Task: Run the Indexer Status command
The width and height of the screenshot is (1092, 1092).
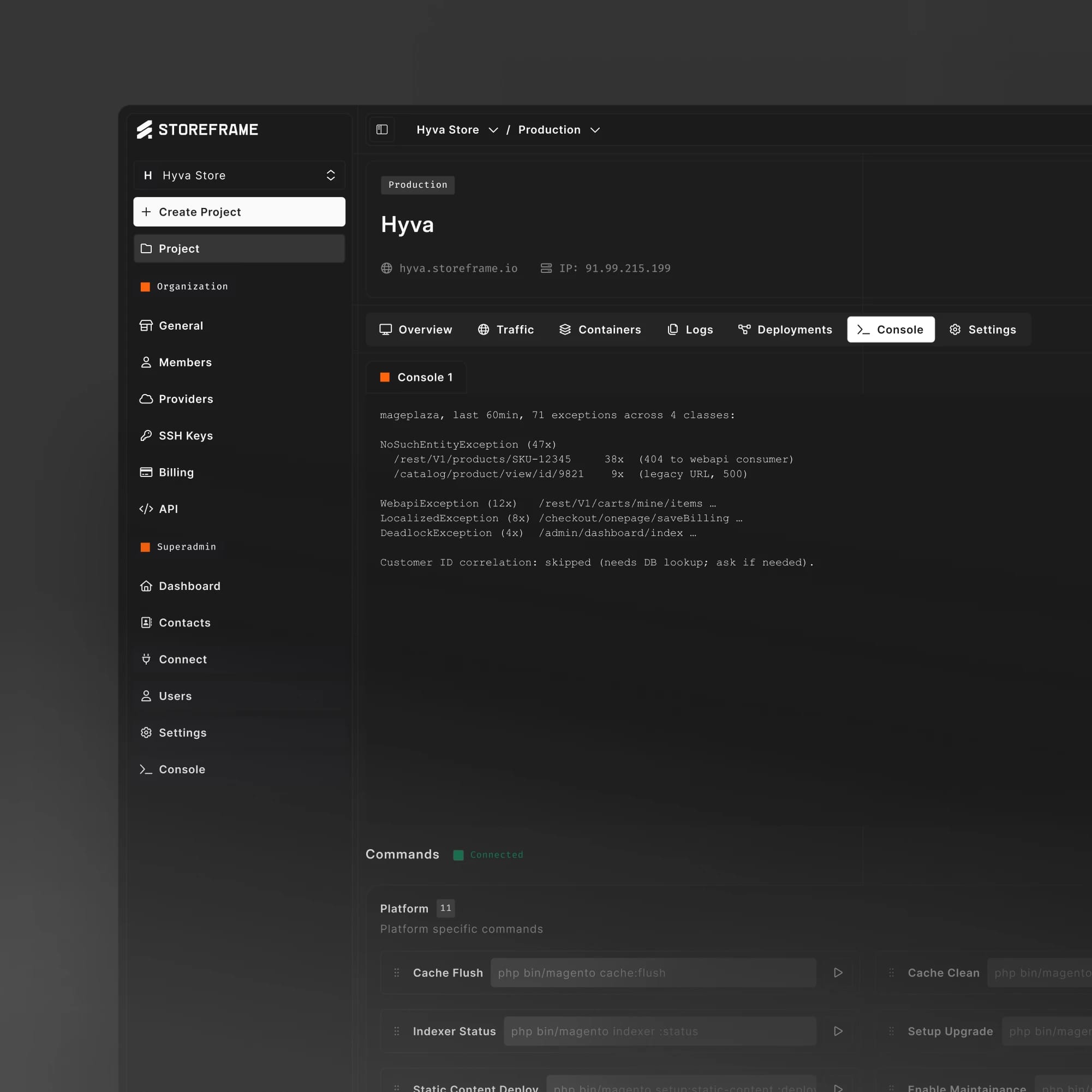Action: pos(838,1031)
